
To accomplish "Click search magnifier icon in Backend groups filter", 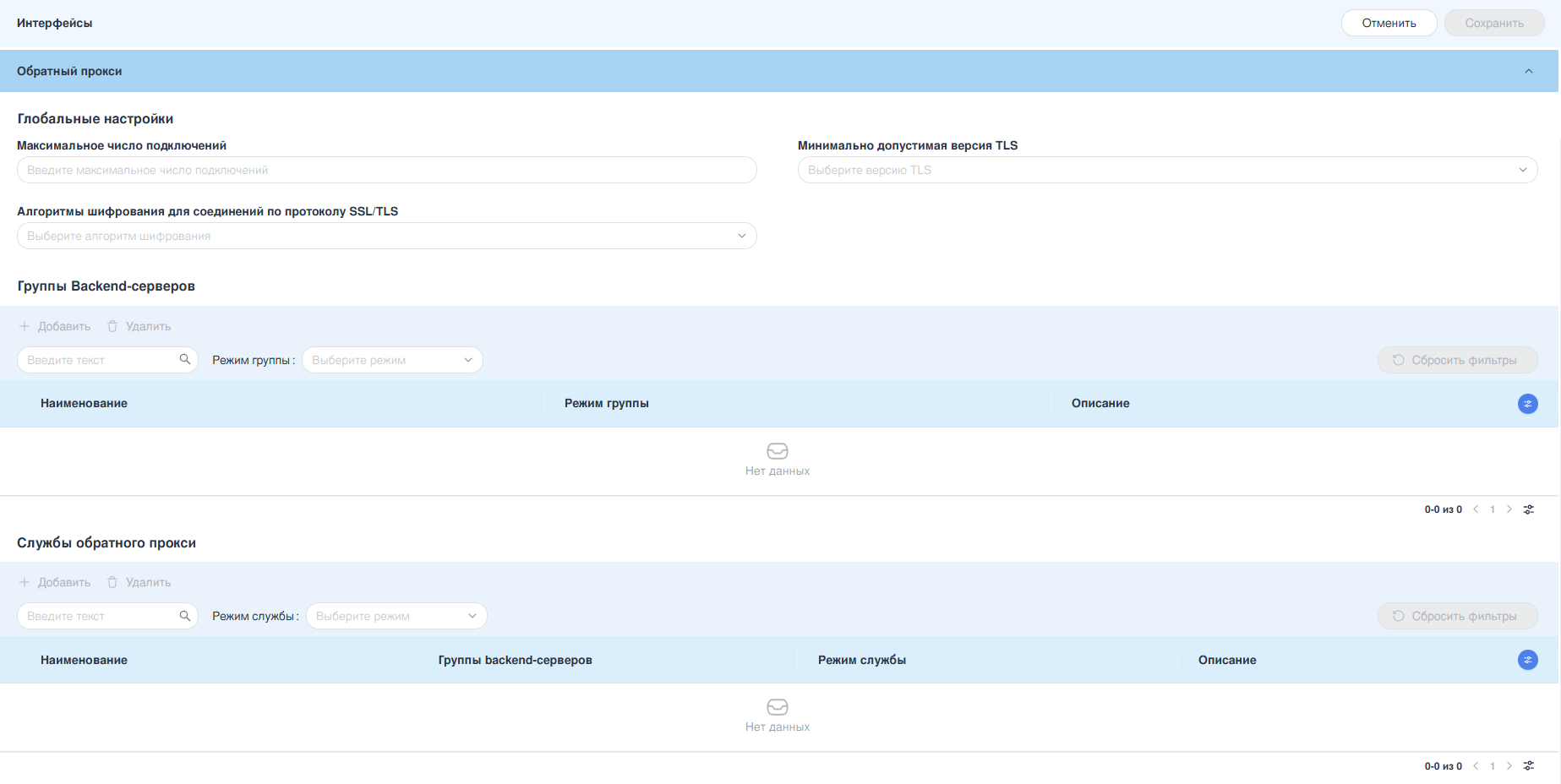I will (185, 360).
